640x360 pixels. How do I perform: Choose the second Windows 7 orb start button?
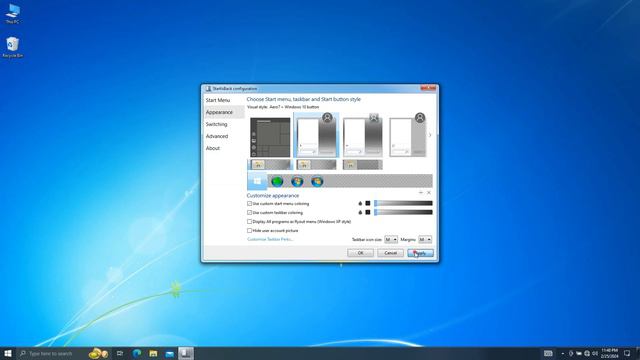317,181
